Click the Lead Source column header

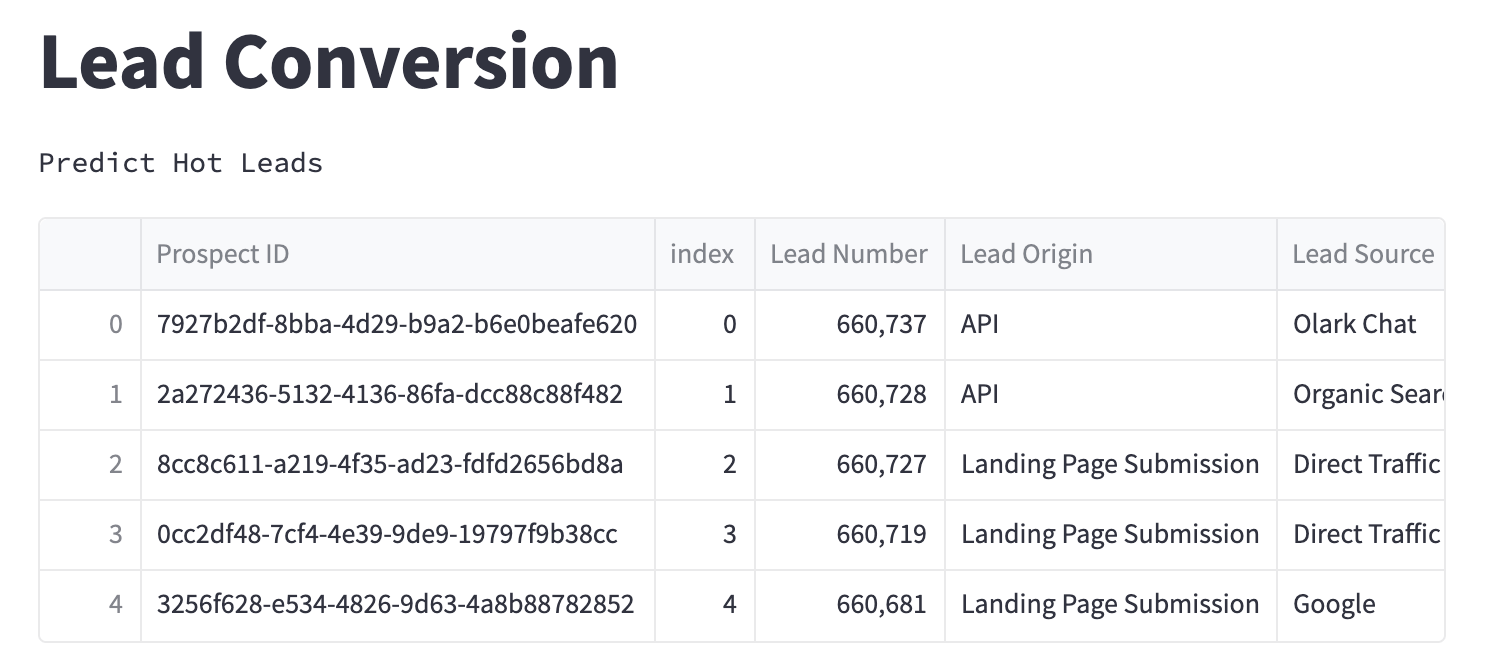pyautogui.click(x=1361, y=254)
